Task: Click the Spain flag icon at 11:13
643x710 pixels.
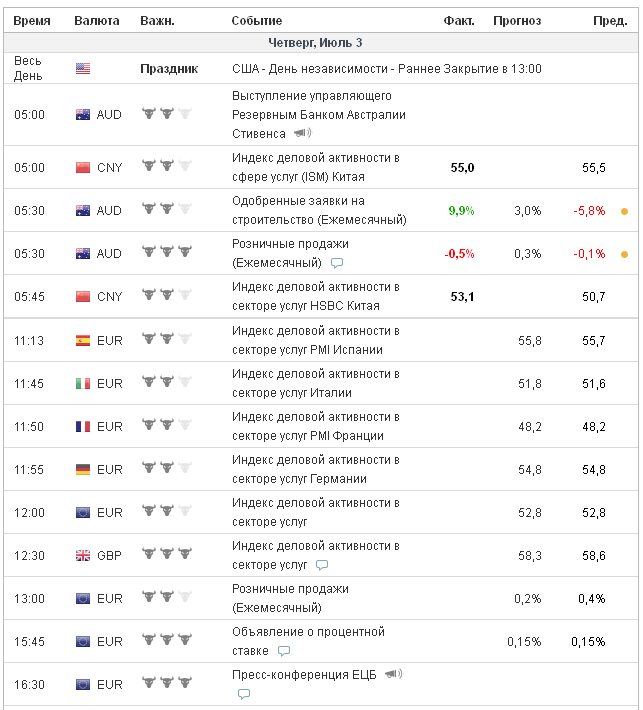Action: click(x=83, y=340)
